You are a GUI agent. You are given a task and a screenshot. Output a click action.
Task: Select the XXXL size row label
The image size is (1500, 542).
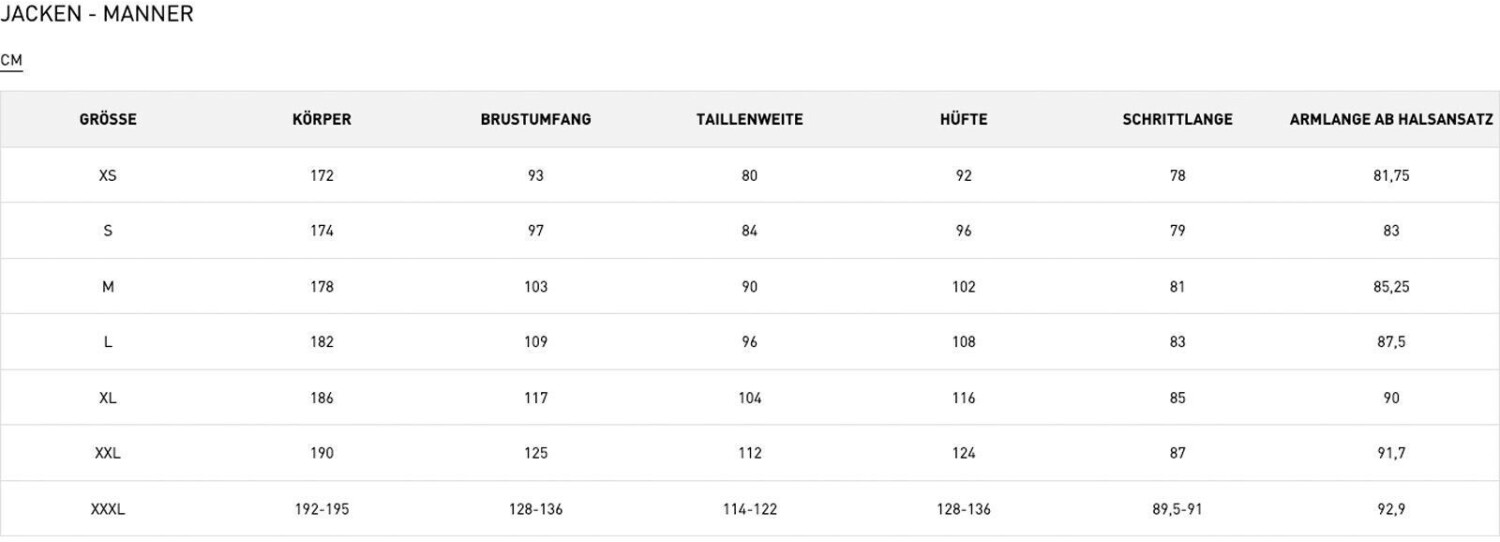pos(108,509)
